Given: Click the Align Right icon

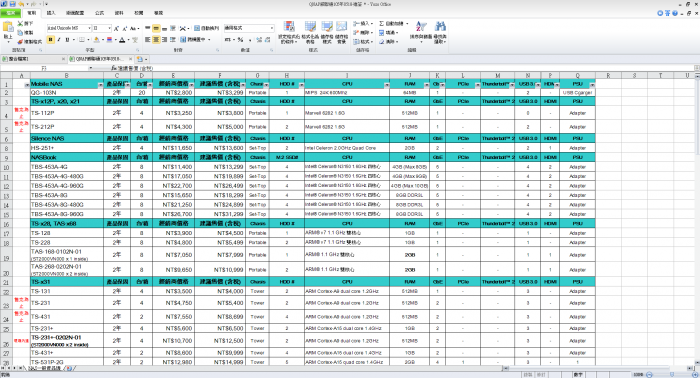Looking at the screenshot, I should [x=165, y=40].
